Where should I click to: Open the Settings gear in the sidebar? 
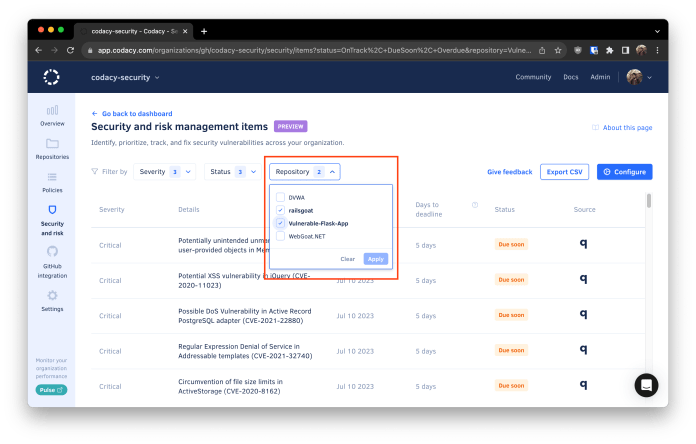pos(52,295)
